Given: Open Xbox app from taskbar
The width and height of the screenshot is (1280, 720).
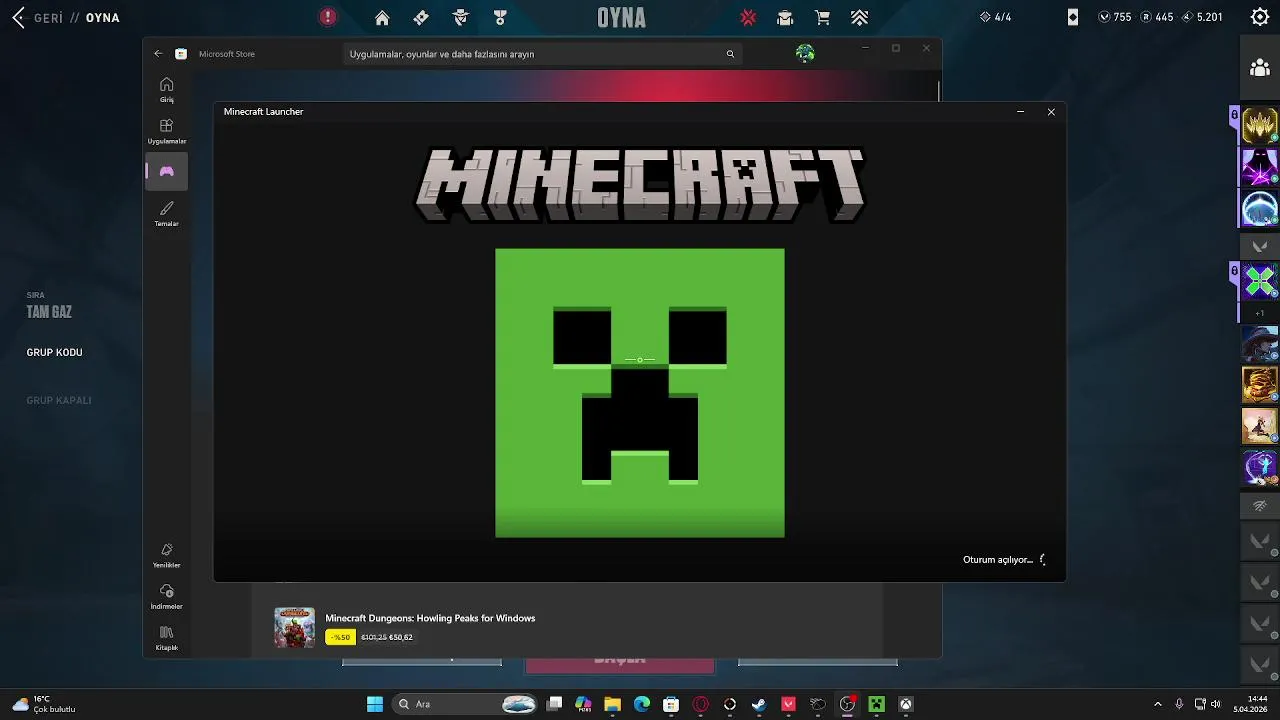Looking at the screenshot, I should (x=905, y=704).
